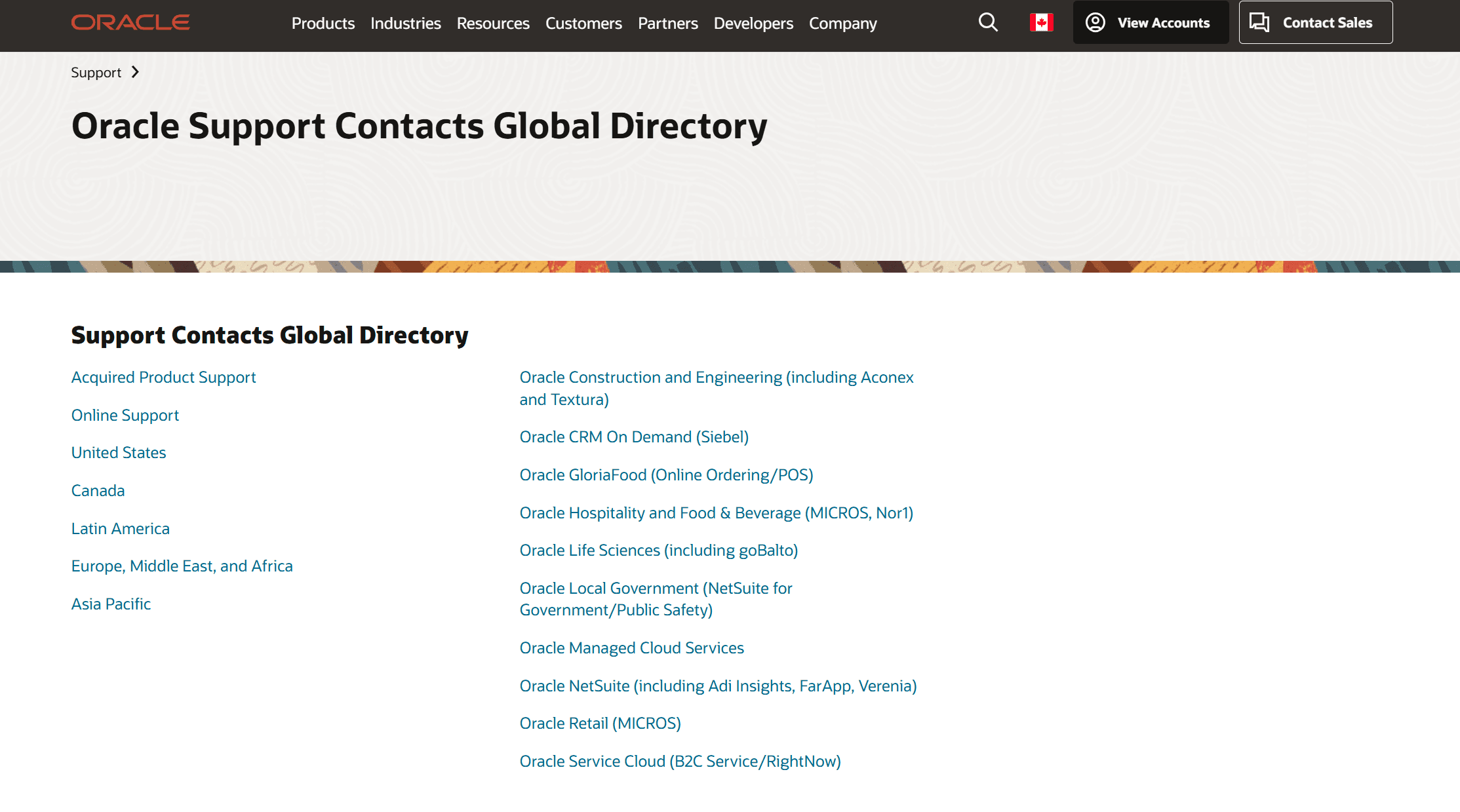Click the Contact Sales button
The height and width of the screenshot is (812, 1460).
tap(1316, 22)
